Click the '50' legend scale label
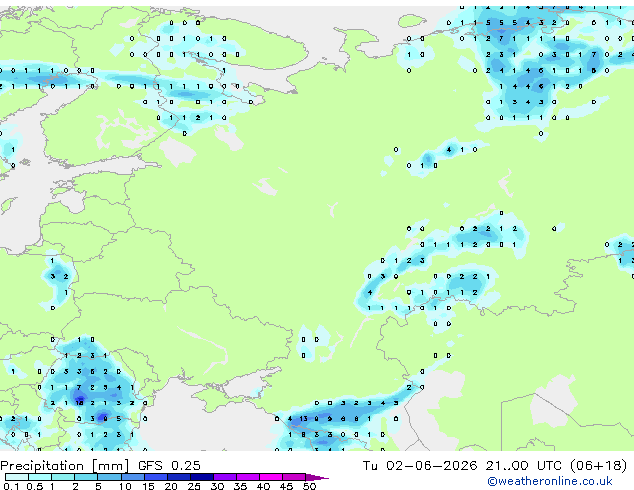The image size is (634, 490). click(309, 486)
